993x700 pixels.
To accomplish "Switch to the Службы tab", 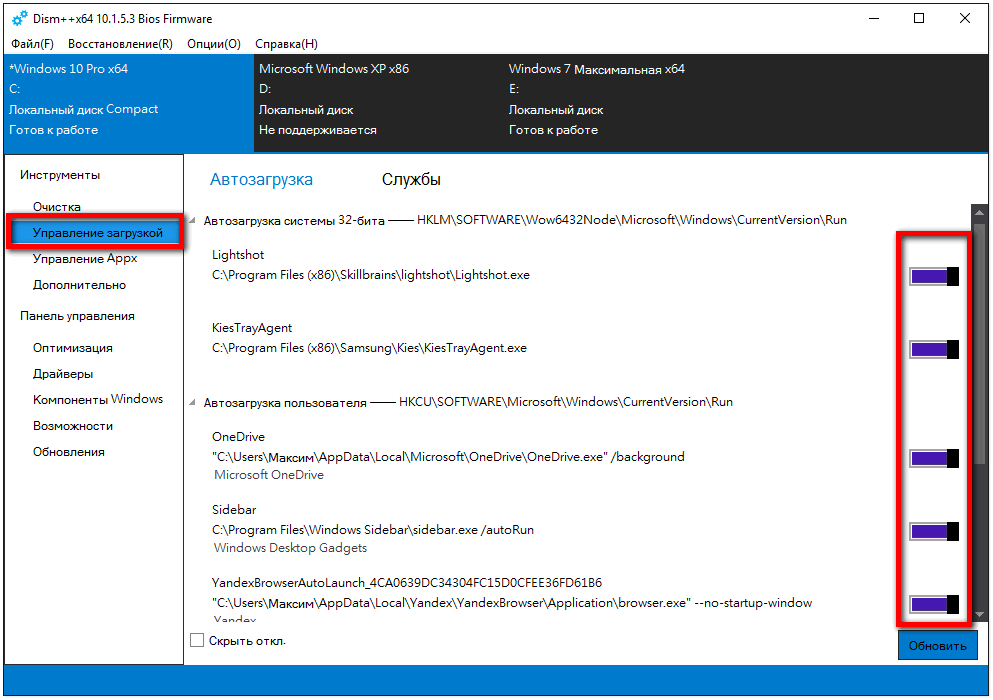I will pos(411,180).
